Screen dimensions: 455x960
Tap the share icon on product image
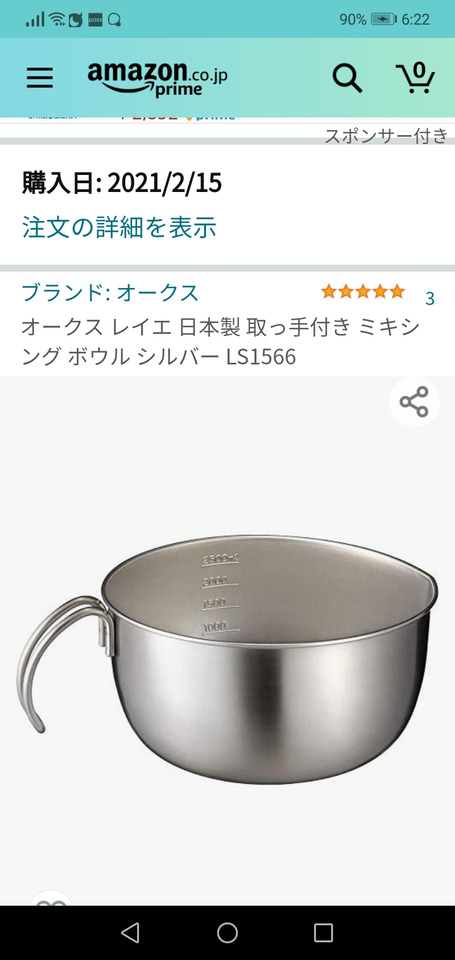(414, 402)
